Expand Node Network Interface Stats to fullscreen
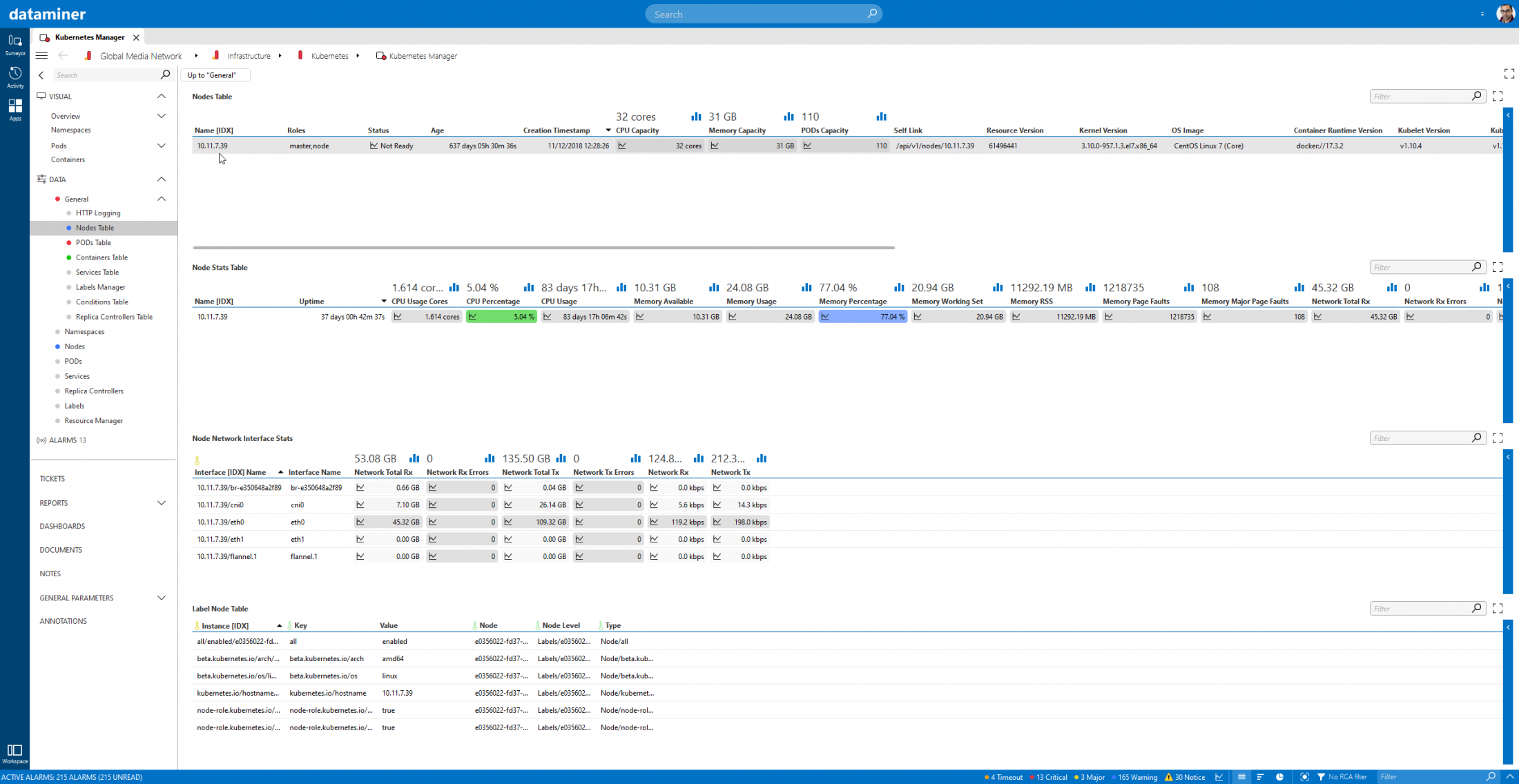The height and width of the screenshot is (784, 1519). 1497,438
